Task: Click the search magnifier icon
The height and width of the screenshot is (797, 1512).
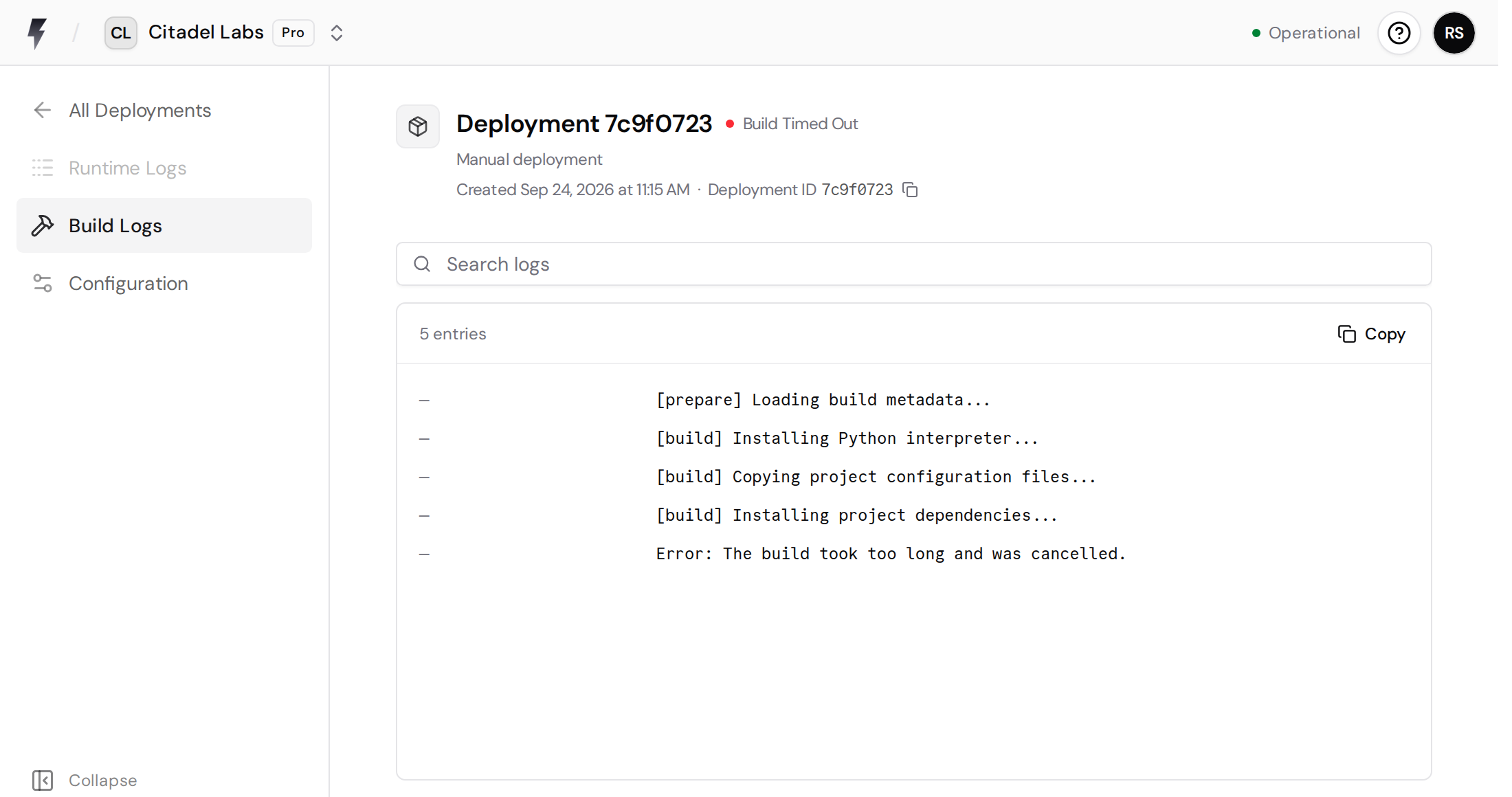Action: coord(422,264)
